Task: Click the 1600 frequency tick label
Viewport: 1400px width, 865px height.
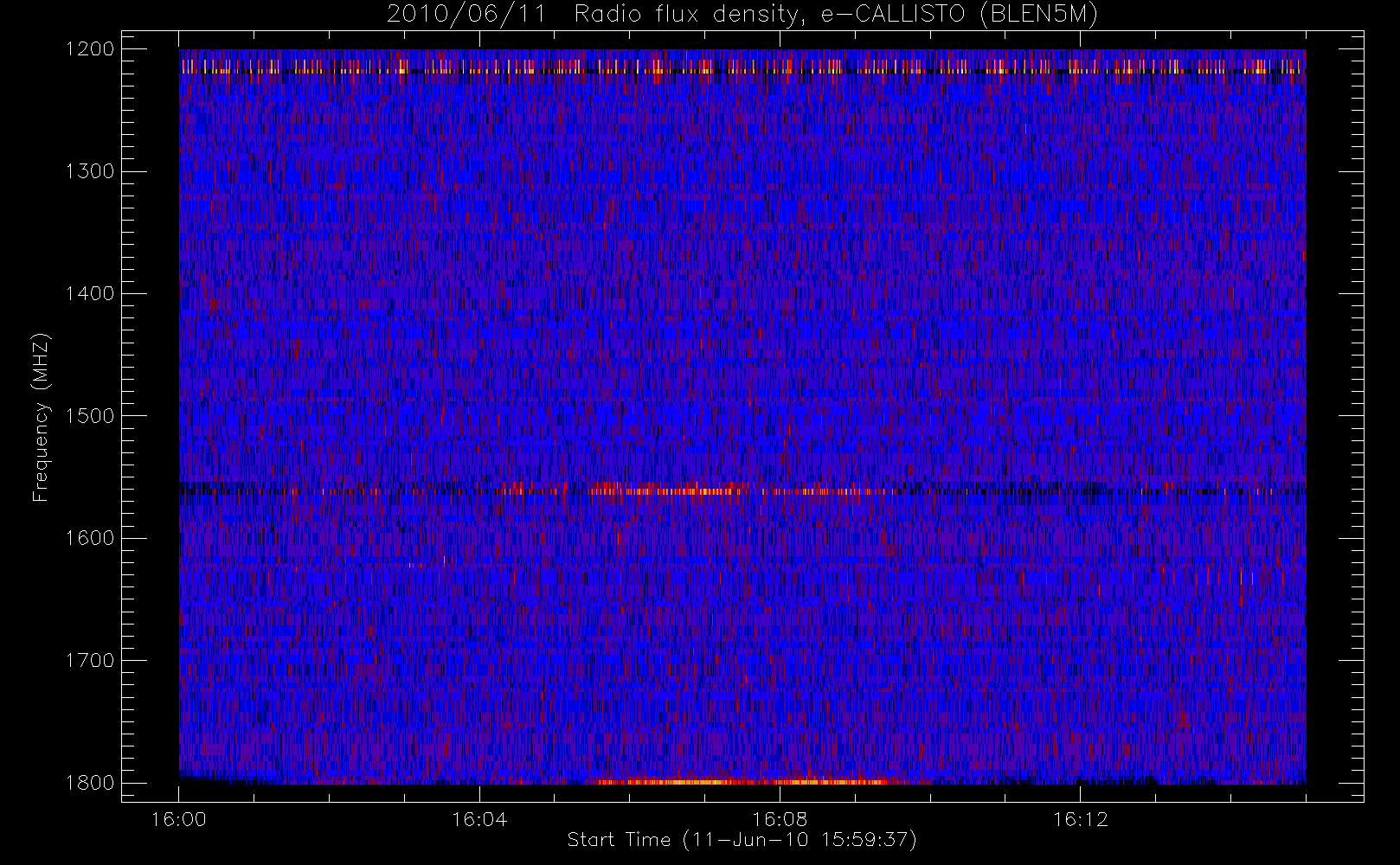Action: [90, 538]
